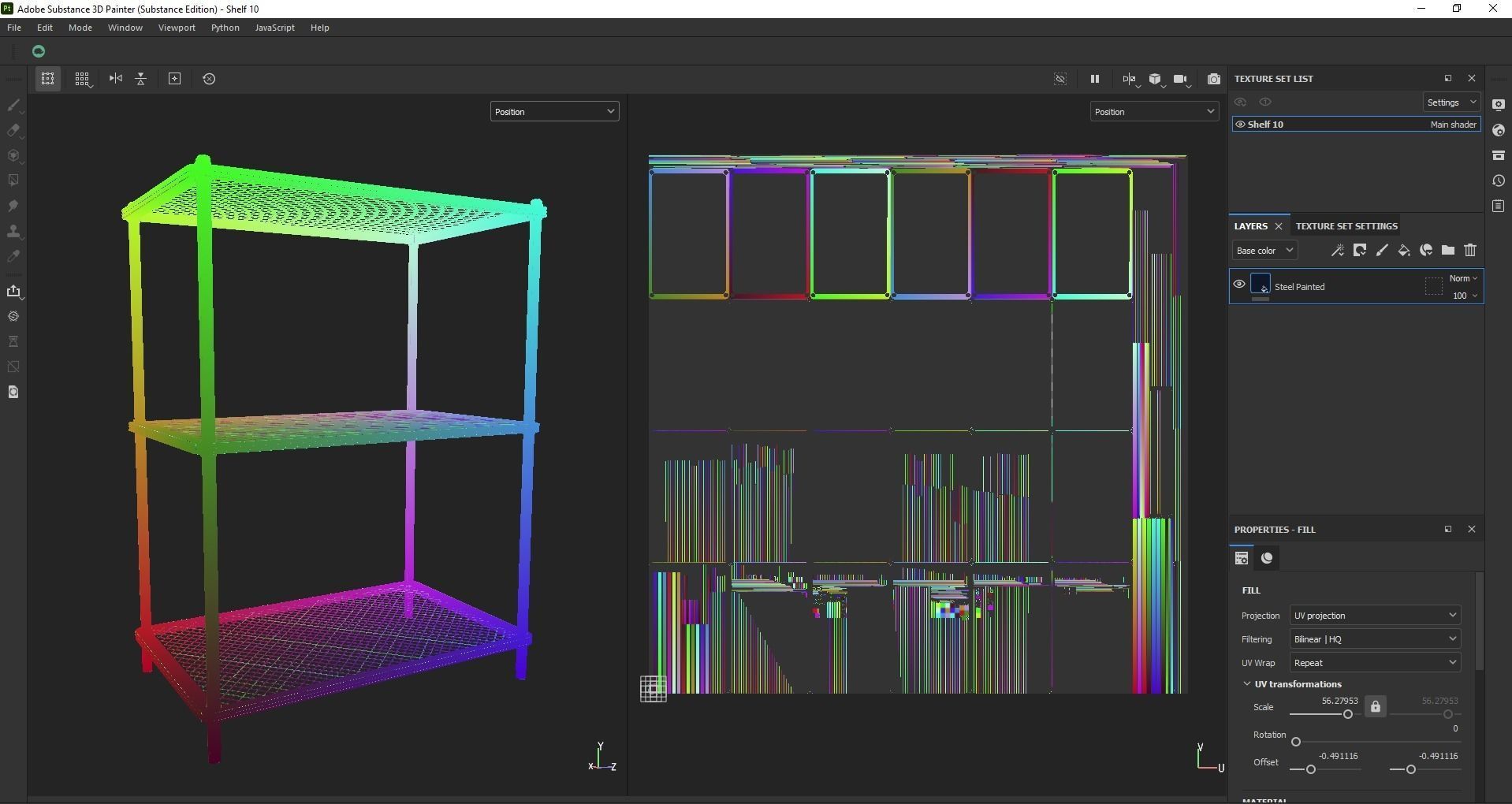The width and height of the screenshot is (1512, 804).
Task: Click the first Scale slider handle
Action: [x=1348, y=714]
